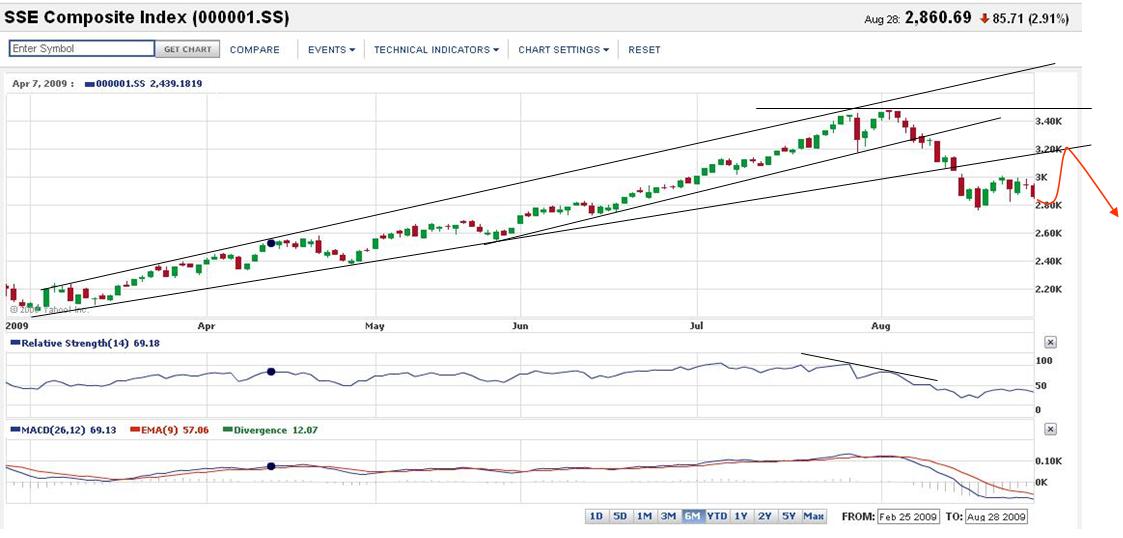Viewport: 1123px width, 538px height.
Task: Open the CHART SETTINGS dropdown
Action: click(564, 50)
